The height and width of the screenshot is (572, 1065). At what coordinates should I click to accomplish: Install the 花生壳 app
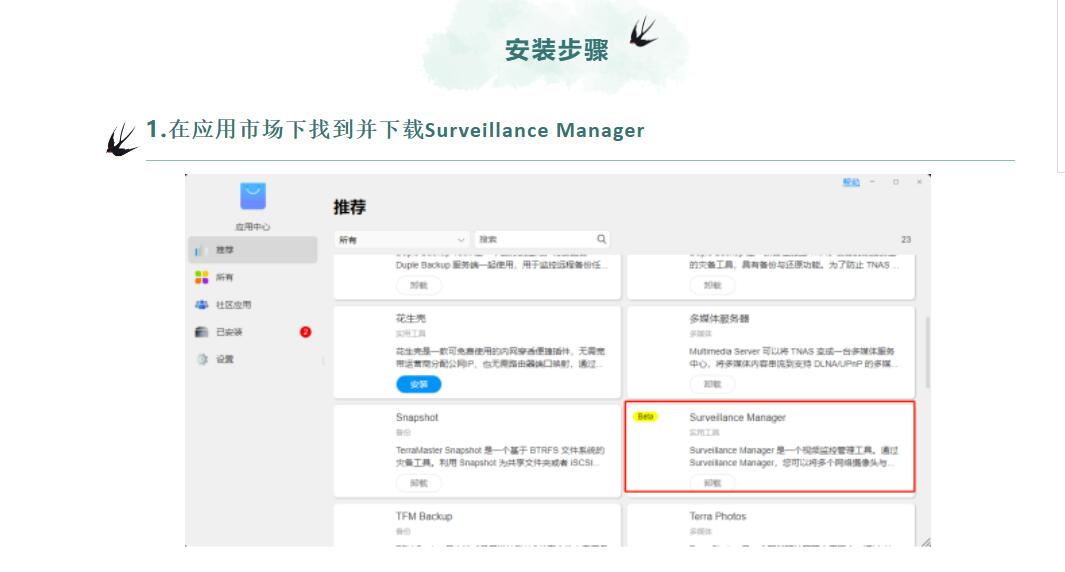(x=418, y=384)
